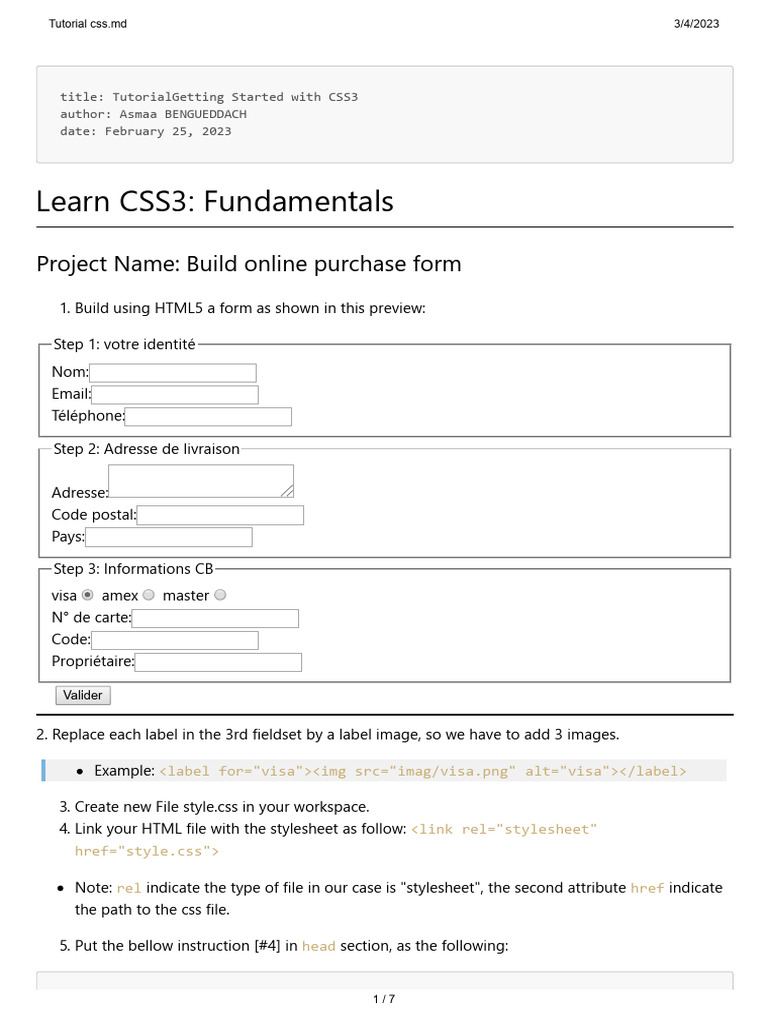Select the amex radio button

coord(149,595)
